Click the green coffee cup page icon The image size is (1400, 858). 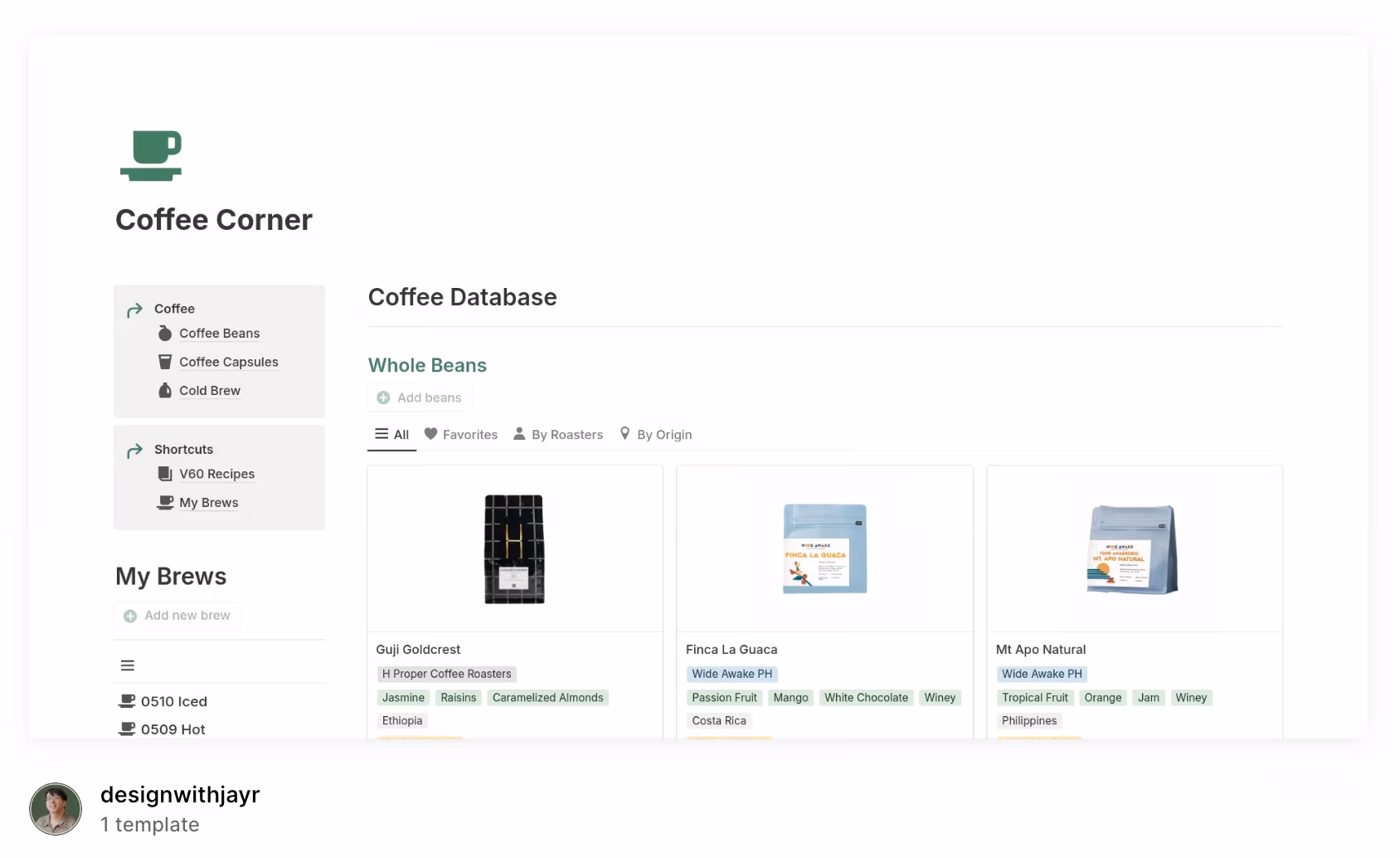pos(151,155)
